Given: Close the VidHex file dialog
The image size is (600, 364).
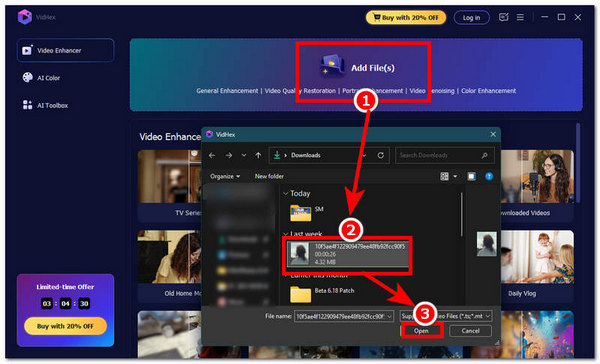Looking at the screenshot, I should pos(493,134).
